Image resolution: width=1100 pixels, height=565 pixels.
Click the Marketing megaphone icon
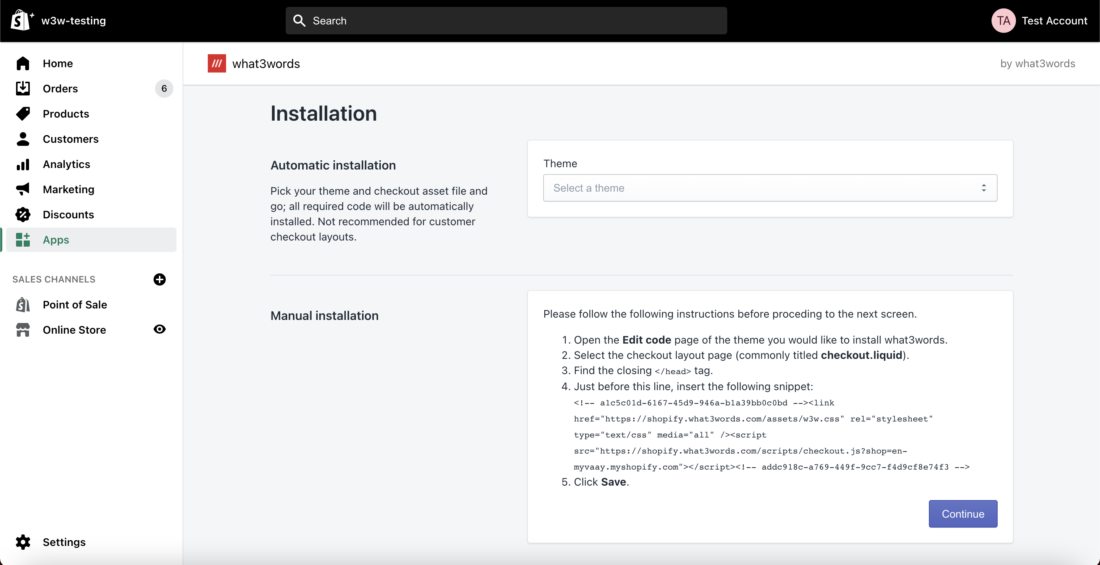click(x=23, y=190)
